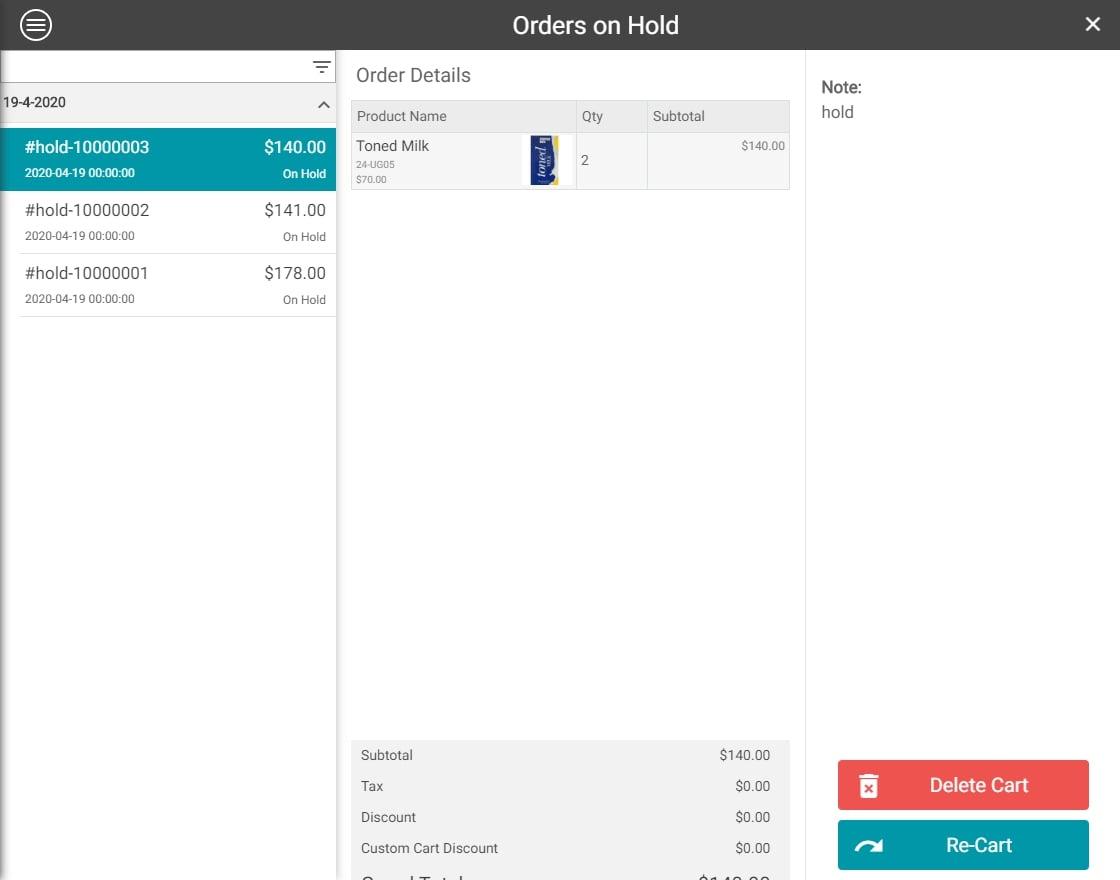Click the Toned Milk product name
The image size is (1120, 880).
click(393, 146)
